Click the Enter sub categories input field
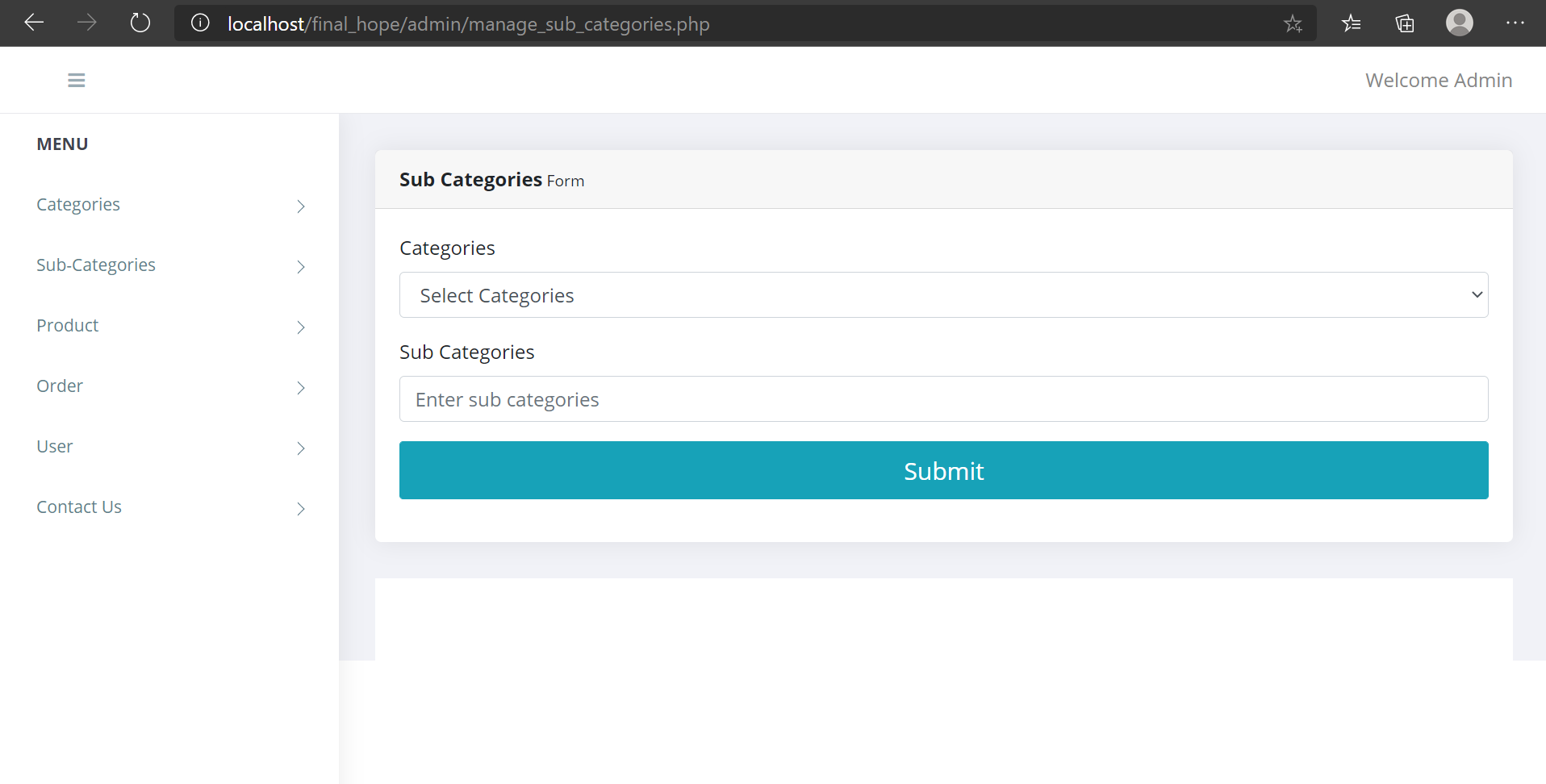Viewport: 1546px width, 784px height. point(943,398)
